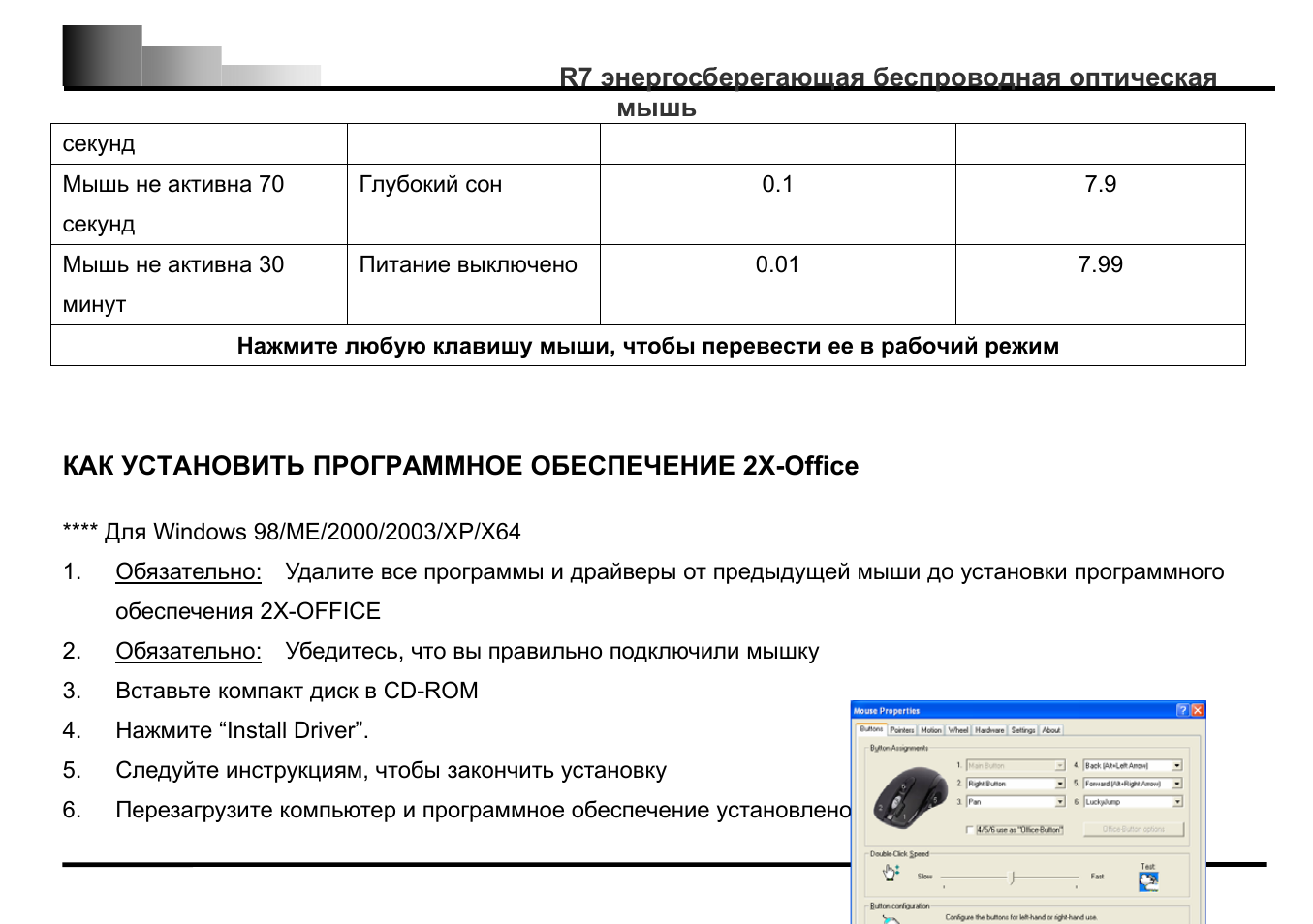Open the About tab
The height and width of the screenshot is (924, 1313).
coord(1050,730)
